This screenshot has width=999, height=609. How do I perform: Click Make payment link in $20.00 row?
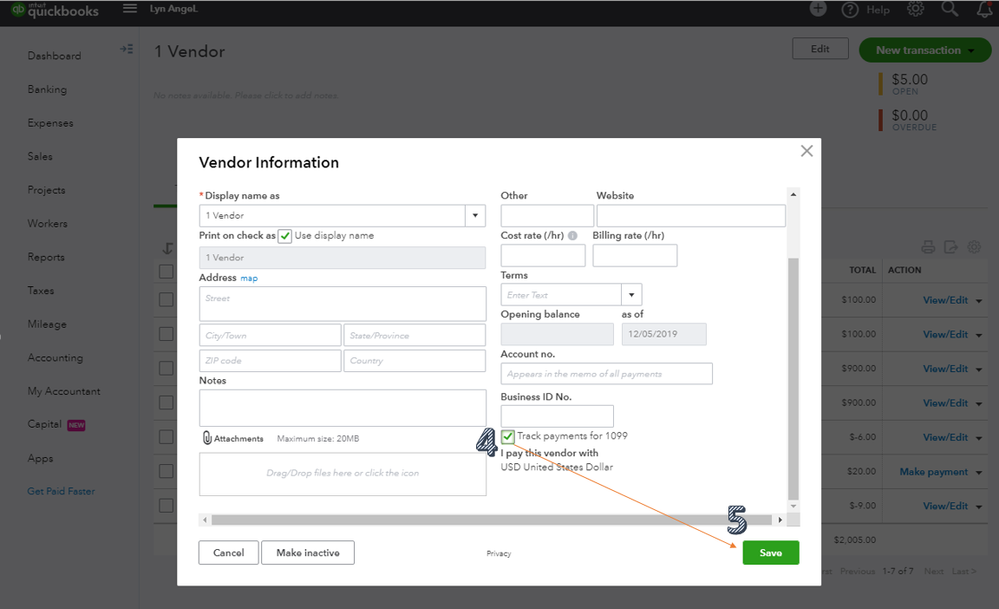933,472
